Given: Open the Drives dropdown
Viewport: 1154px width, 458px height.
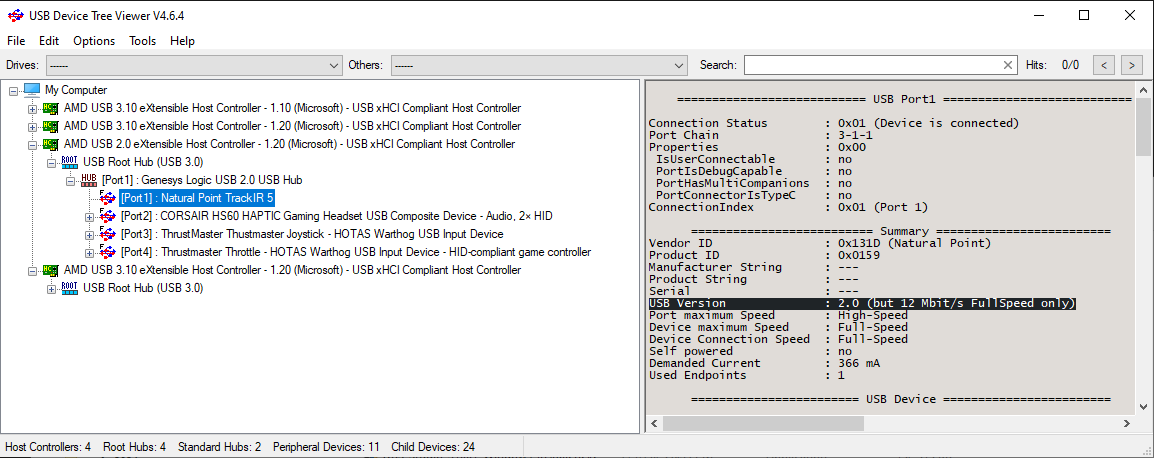Looking at the screenshot, I should click(x=194, y=65).
